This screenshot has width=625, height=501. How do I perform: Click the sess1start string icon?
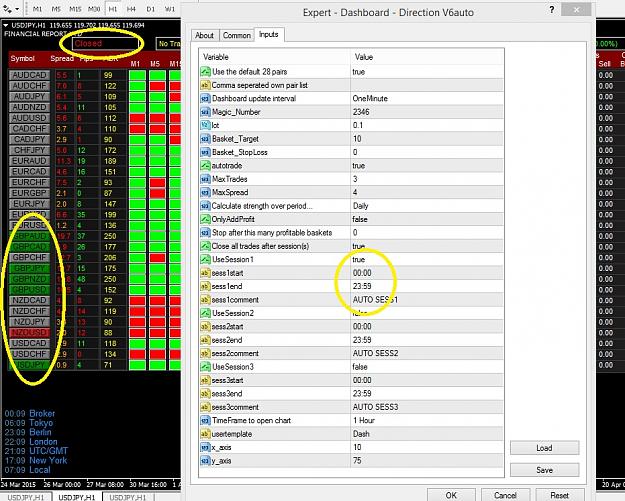205,273
